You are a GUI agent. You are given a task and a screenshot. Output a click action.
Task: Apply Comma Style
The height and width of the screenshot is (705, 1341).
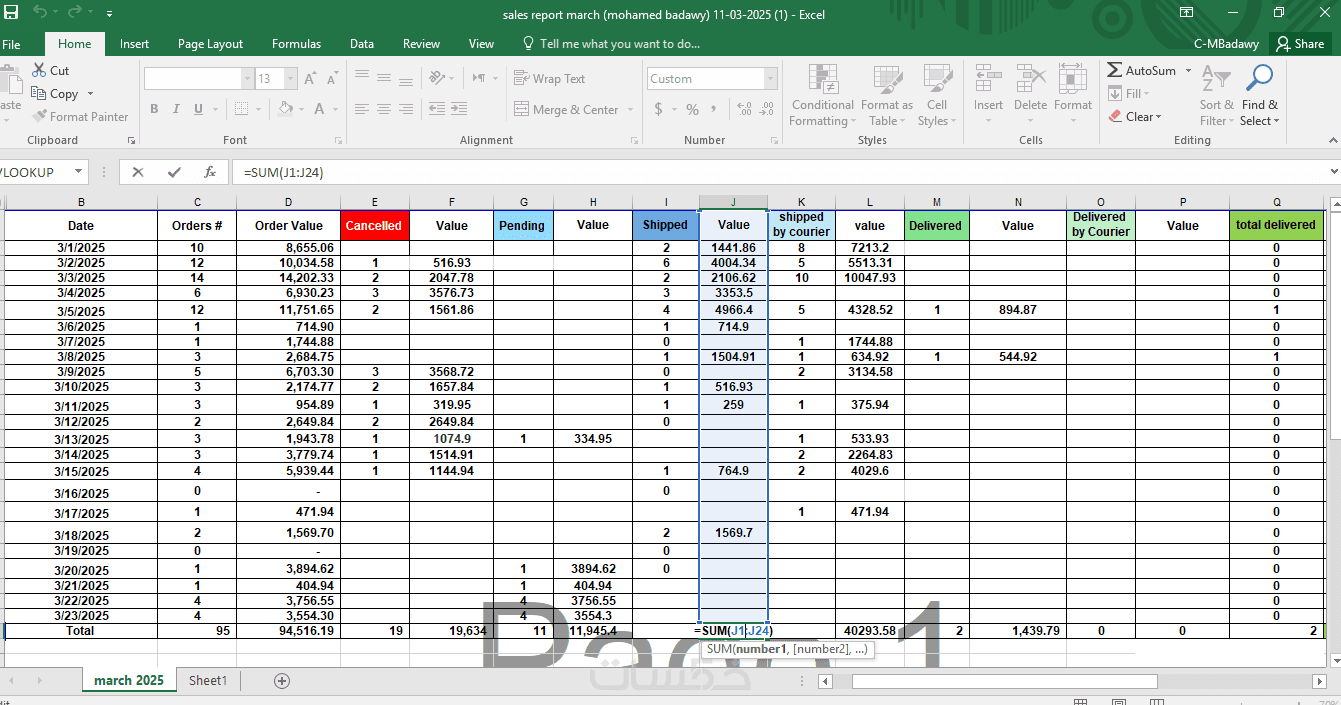715,109
